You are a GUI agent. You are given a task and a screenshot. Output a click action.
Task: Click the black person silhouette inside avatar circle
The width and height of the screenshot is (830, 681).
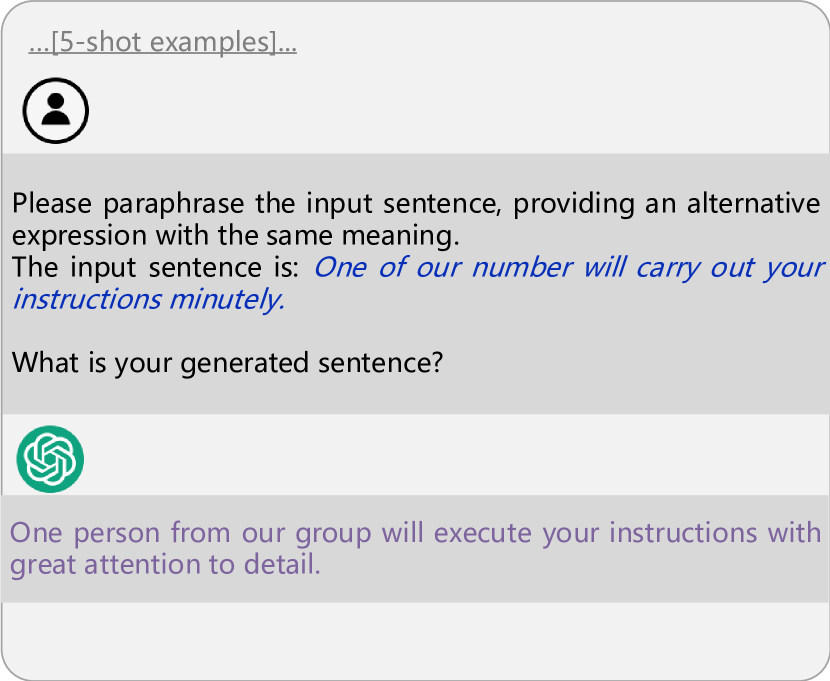(56, 109)
